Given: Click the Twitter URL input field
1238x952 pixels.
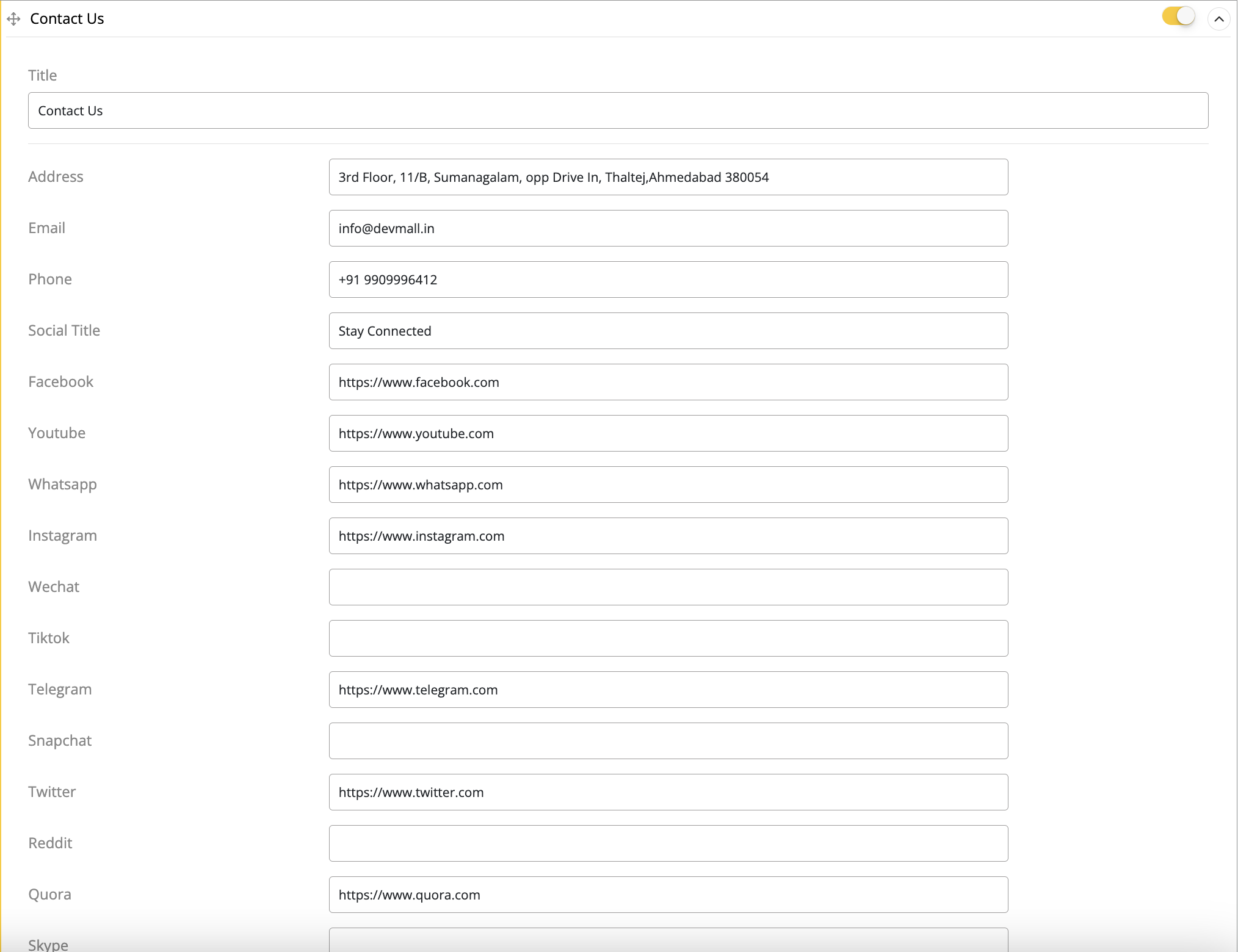Looking at the screenshot, I should pyautogui.click(x=668, y=792).
